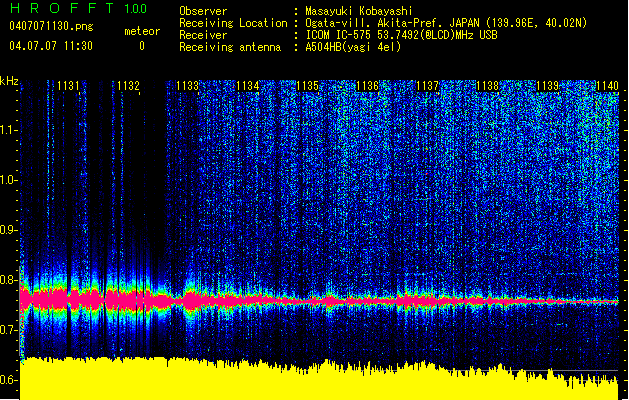Click the 0.7 frequency axis label
Image resolution: width=629 pixels, height=400 pixels.
(x=8, y=330)
